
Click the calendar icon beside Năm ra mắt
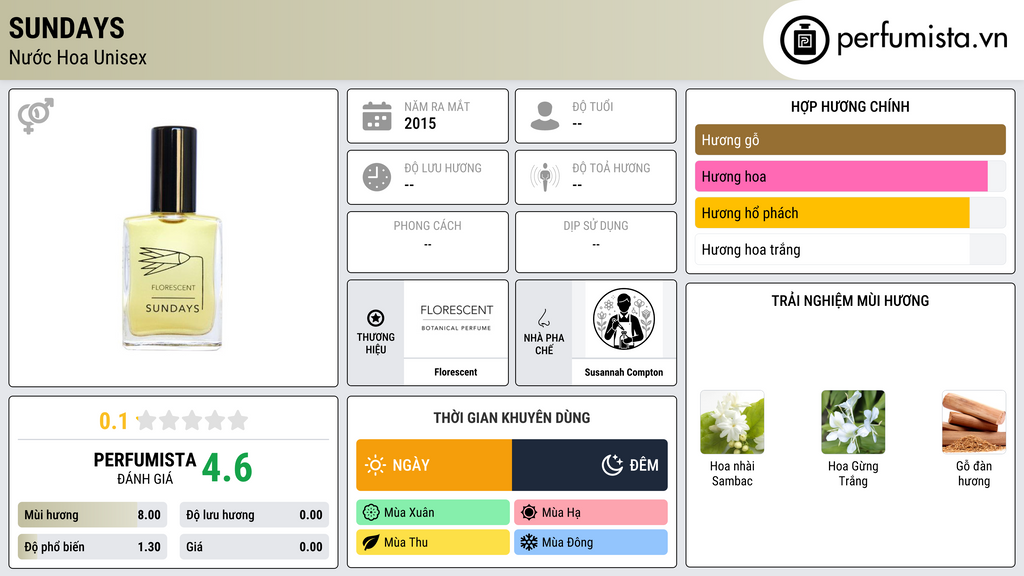pyautogui.click(x=377, y=116)
